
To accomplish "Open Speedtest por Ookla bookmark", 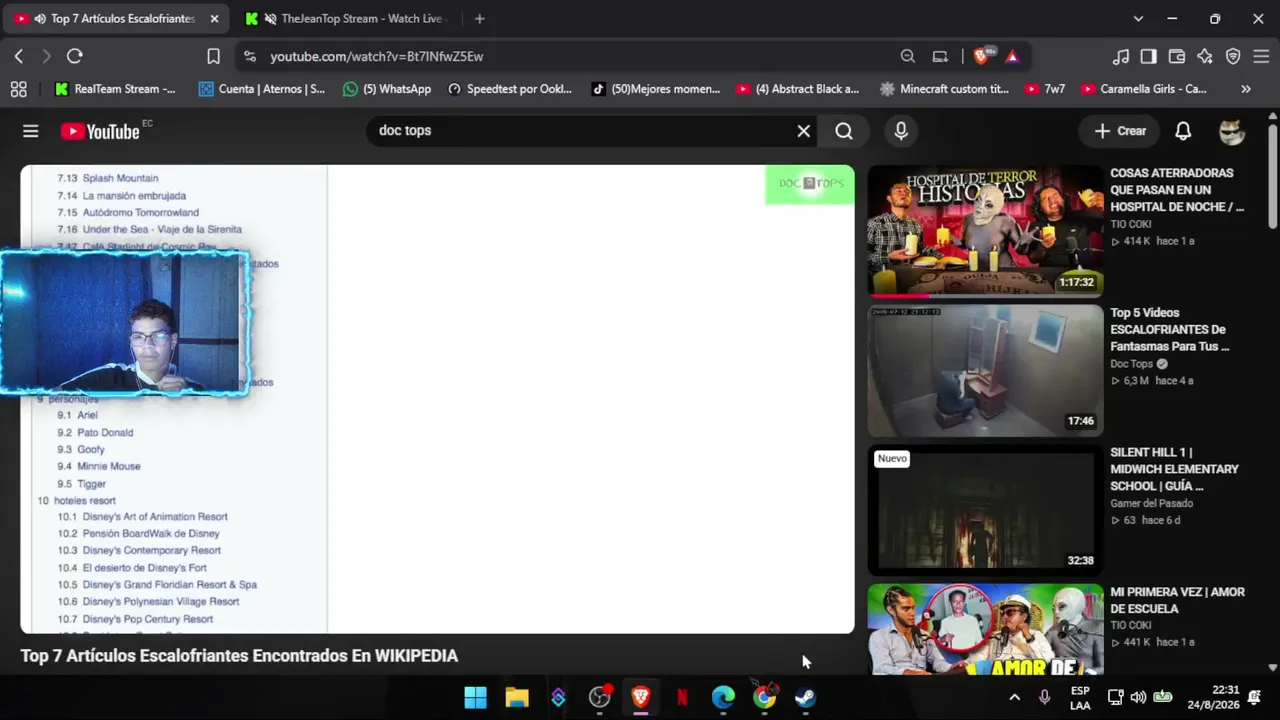I will [510, 89].
